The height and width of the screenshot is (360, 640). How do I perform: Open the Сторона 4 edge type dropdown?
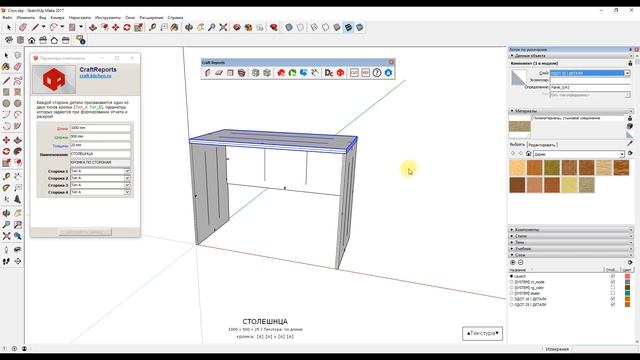point(127,192)
